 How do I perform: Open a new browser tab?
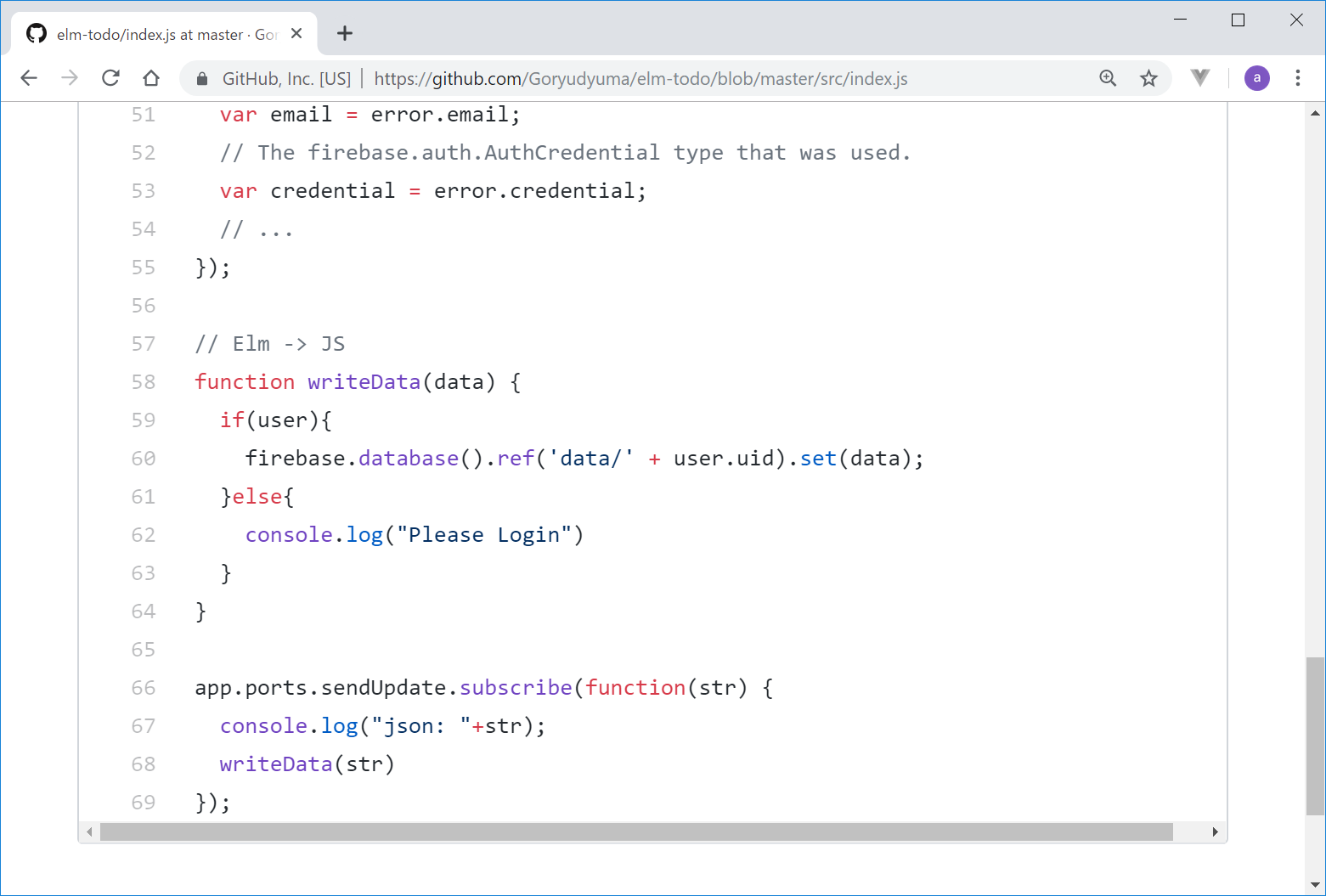[x=344, y=34]
